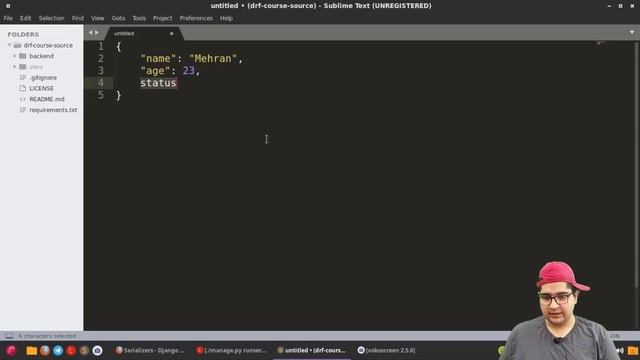Open the Preferences menu
This screenshot has width=640, height=360.
pyautogui.click(x=196, y=18)
